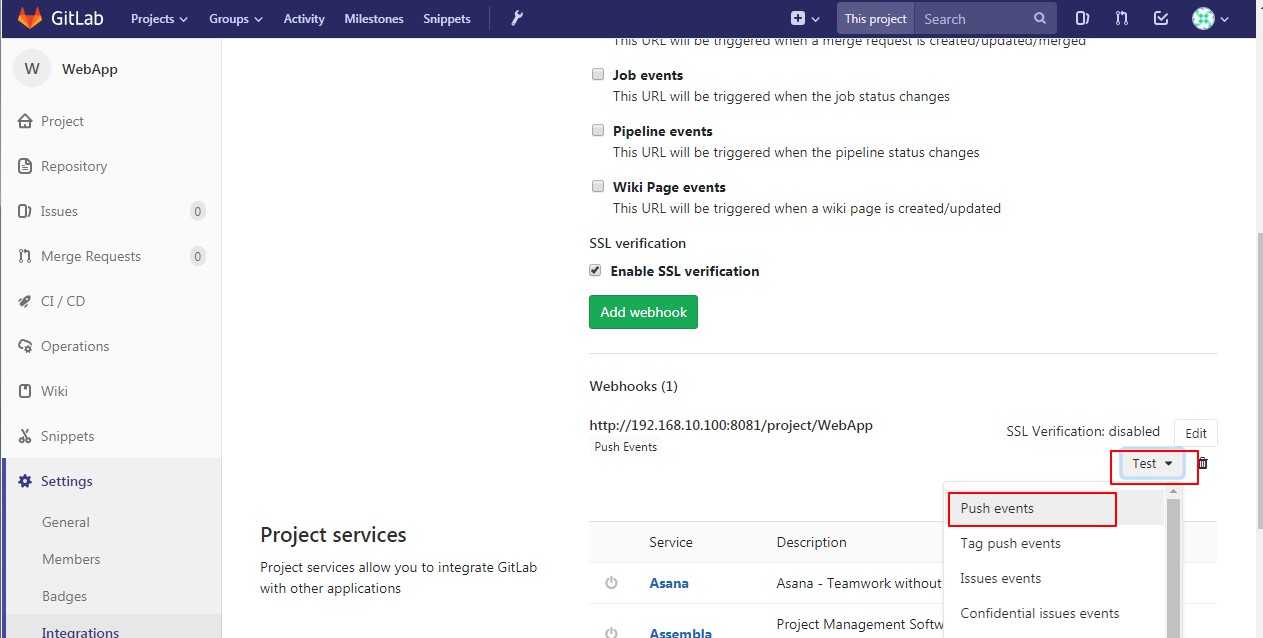Open the Test webhook dropdown

click(x=1152, y=464)
